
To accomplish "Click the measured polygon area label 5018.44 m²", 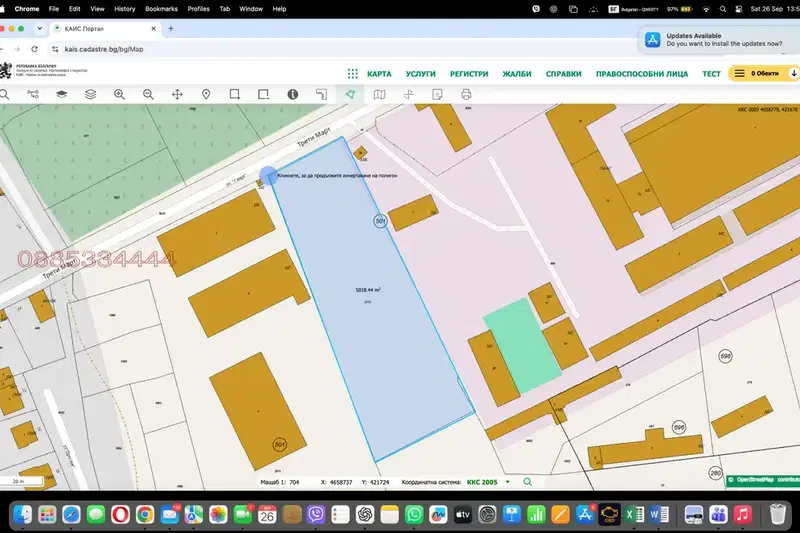I will (x=368, y=290).
